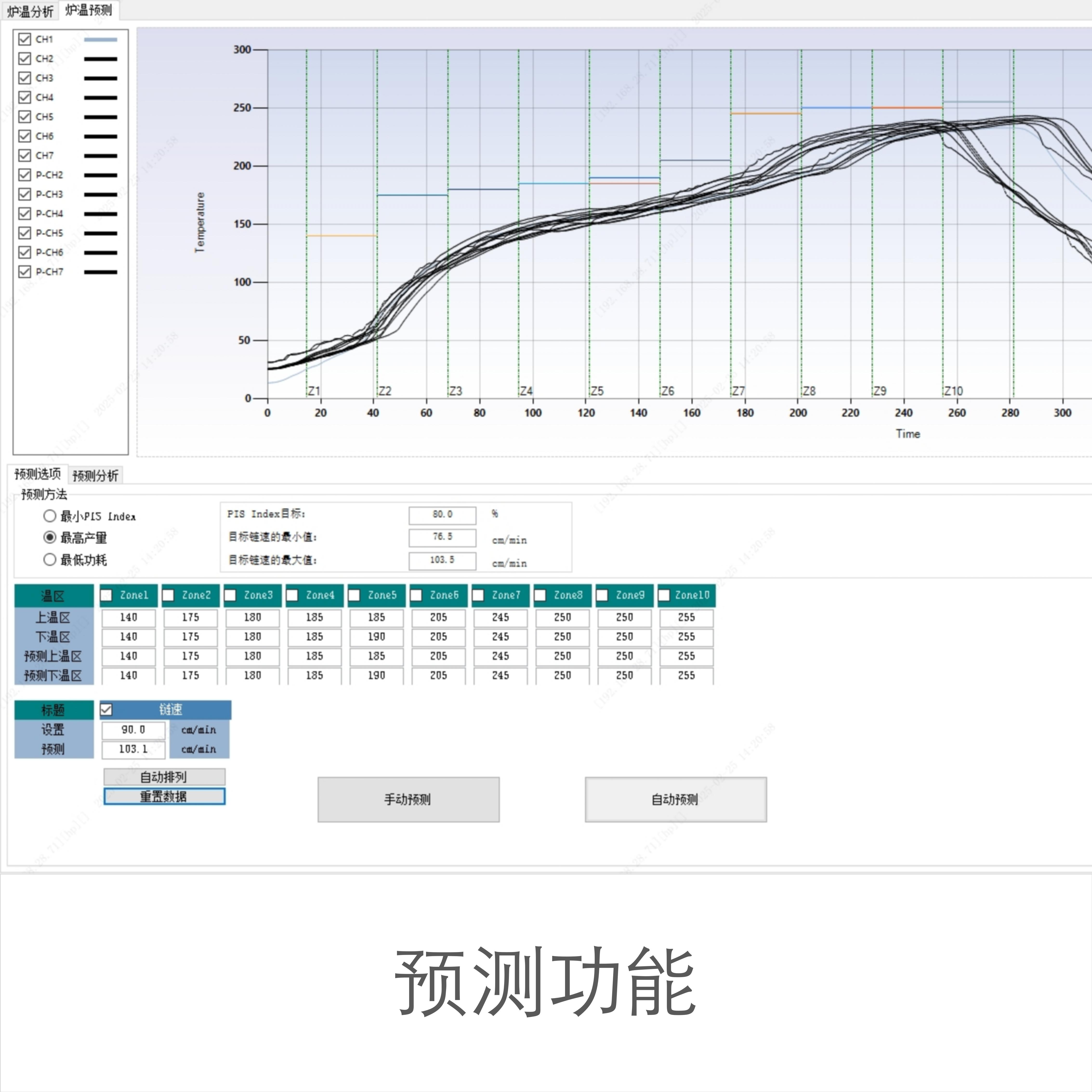Click the PIS Index目标 input field
Viewport: 1092px width, 1092px height.
point(442,514)
